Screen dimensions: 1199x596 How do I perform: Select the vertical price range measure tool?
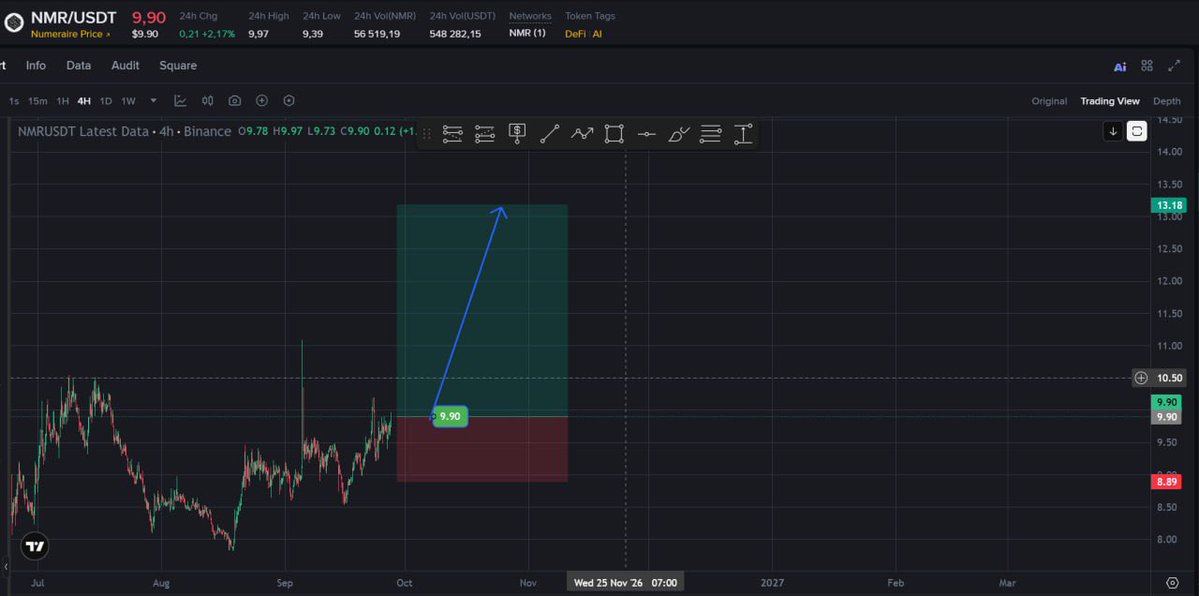point(743,134)
